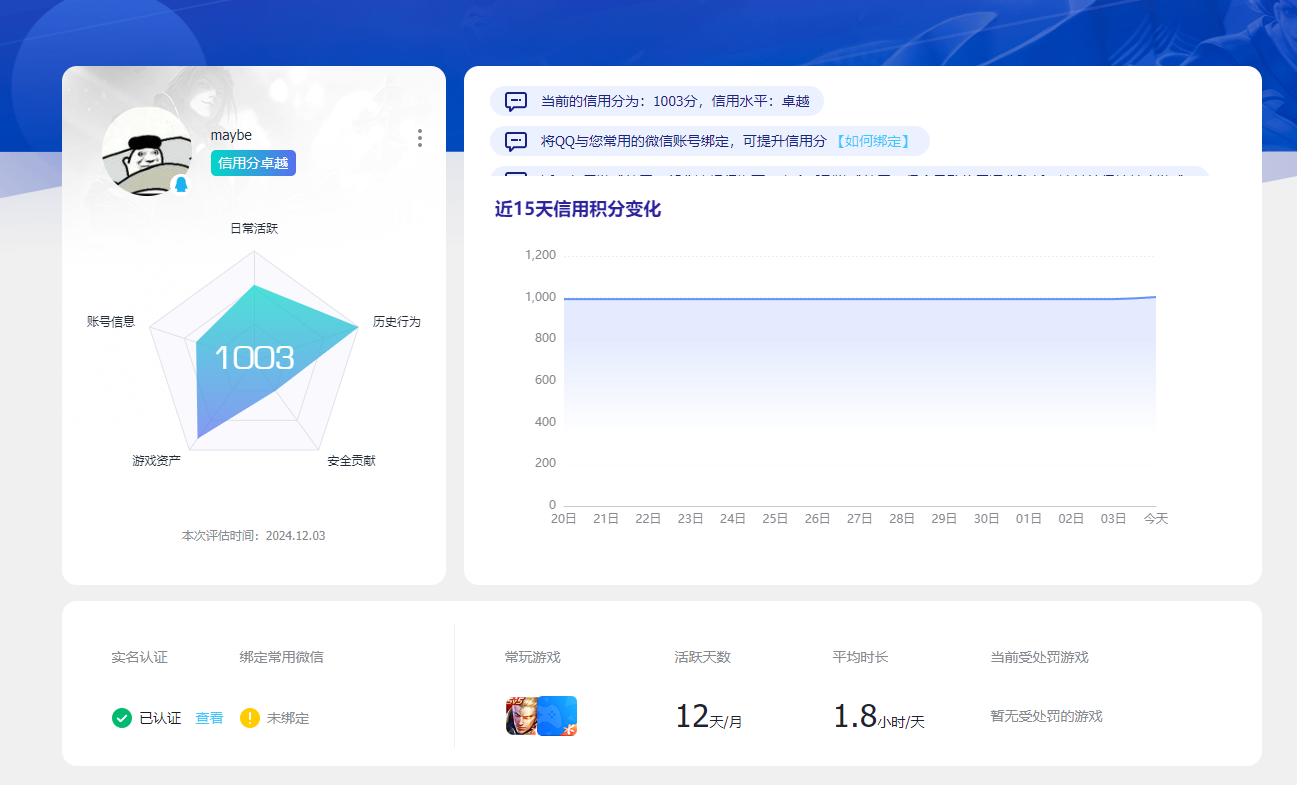This screenshot has height=785, width=1297.
Task: Click the 27日 label on chart axis
Action: point(860,519)
